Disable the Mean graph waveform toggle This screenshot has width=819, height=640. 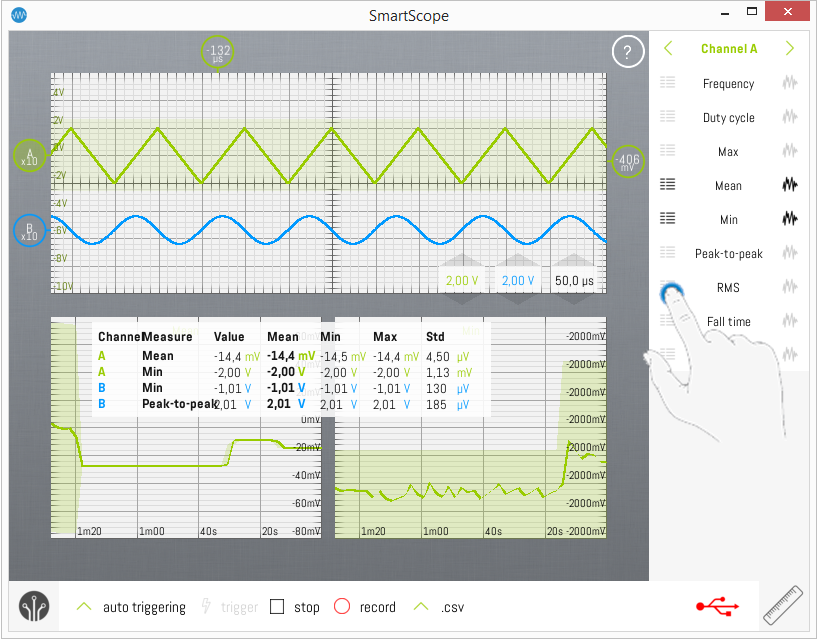point(791,186)
